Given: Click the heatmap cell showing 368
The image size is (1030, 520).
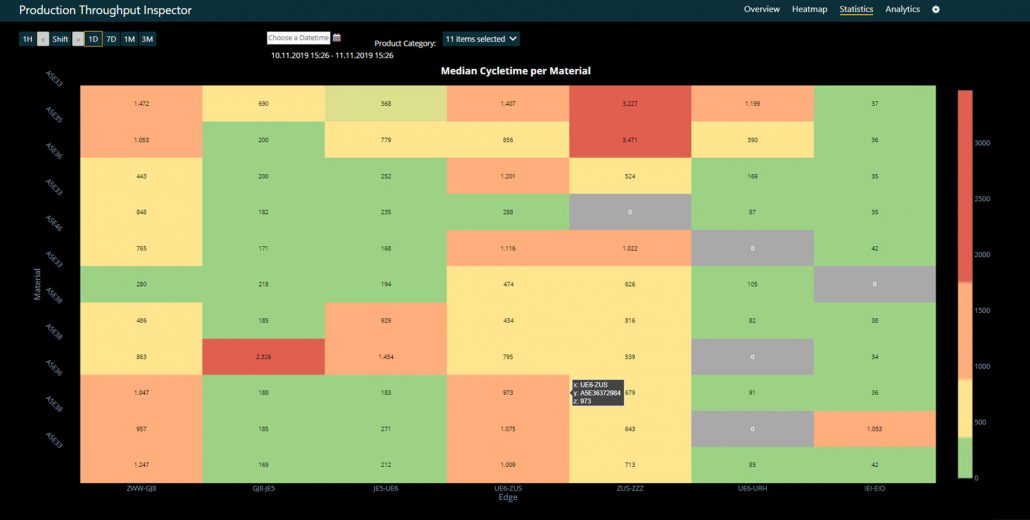Looking at the screenshot, I should tap(386, 103).
